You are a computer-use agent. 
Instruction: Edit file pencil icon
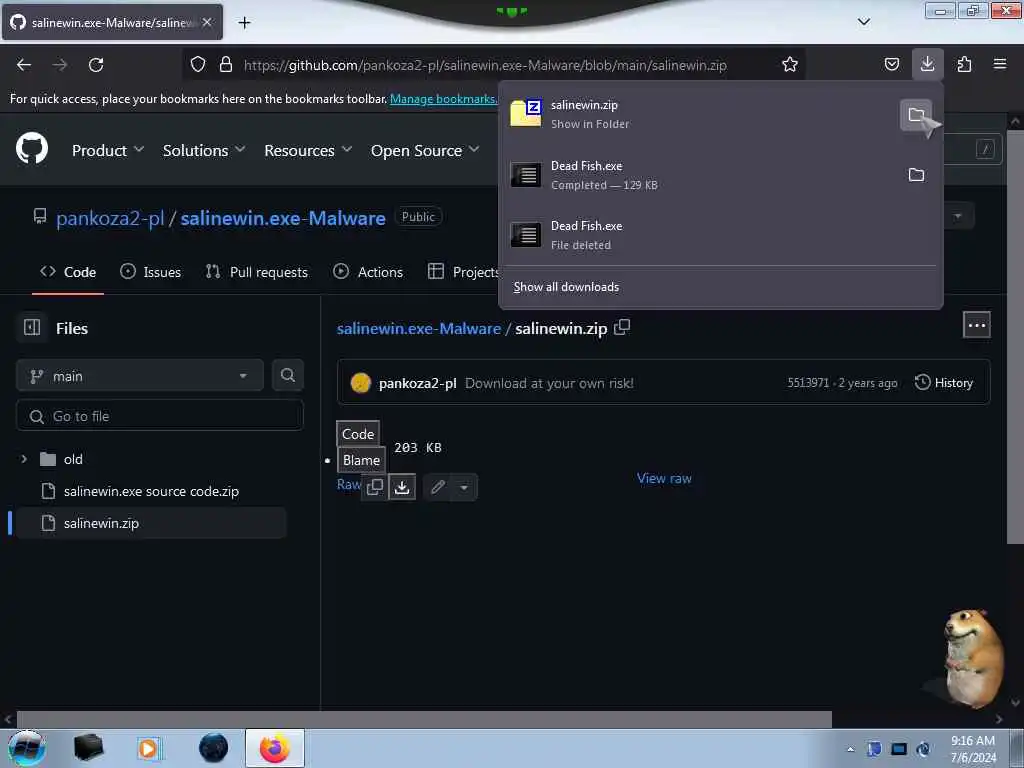pos(438,487)
